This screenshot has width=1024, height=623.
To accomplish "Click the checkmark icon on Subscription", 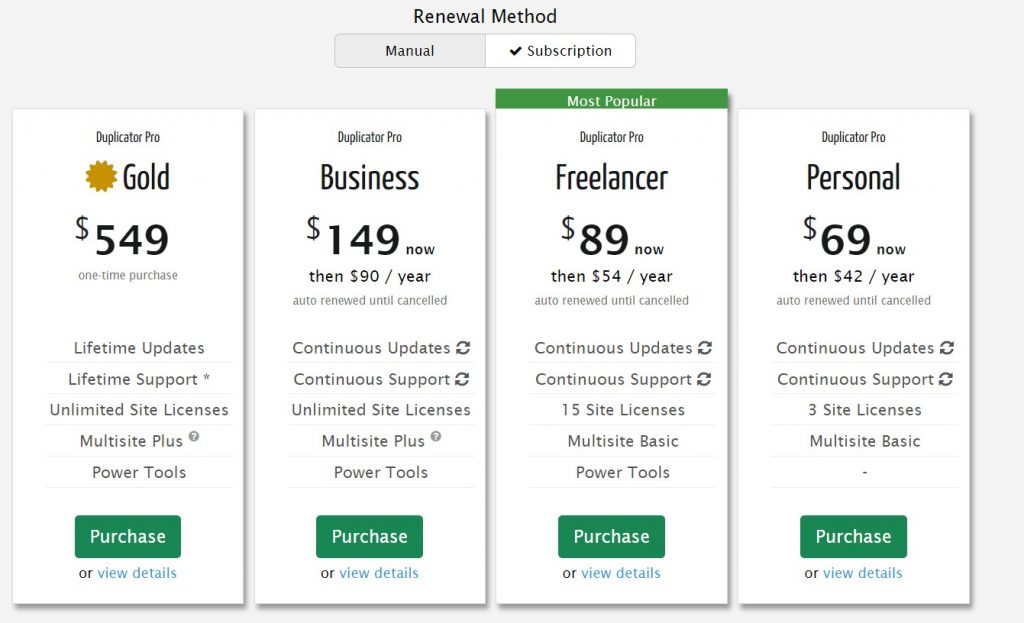I will pos(515,51).
